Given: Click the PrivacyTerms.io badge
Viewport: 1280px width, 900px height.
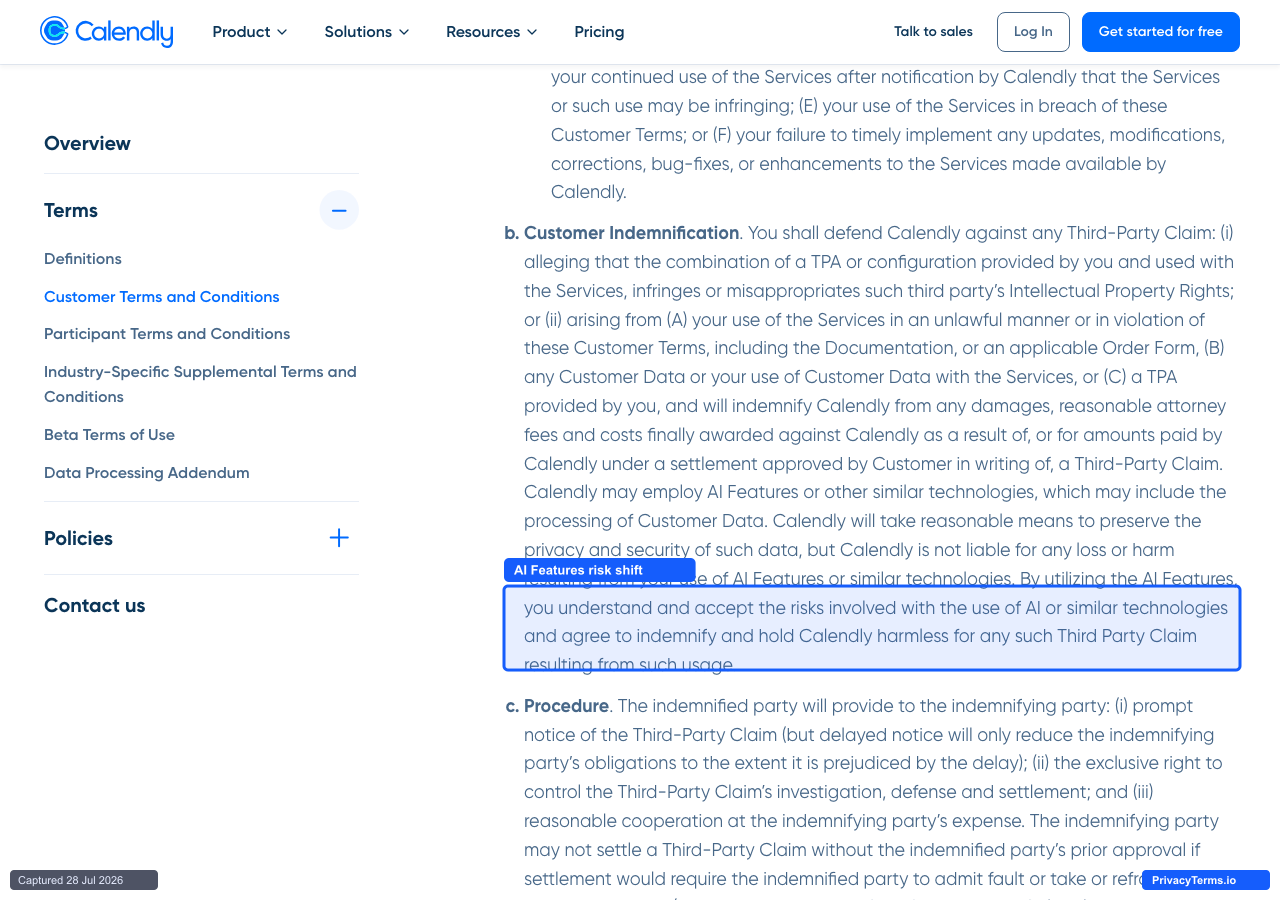Looking at the screenshot, I should [x=1205, y=880].
